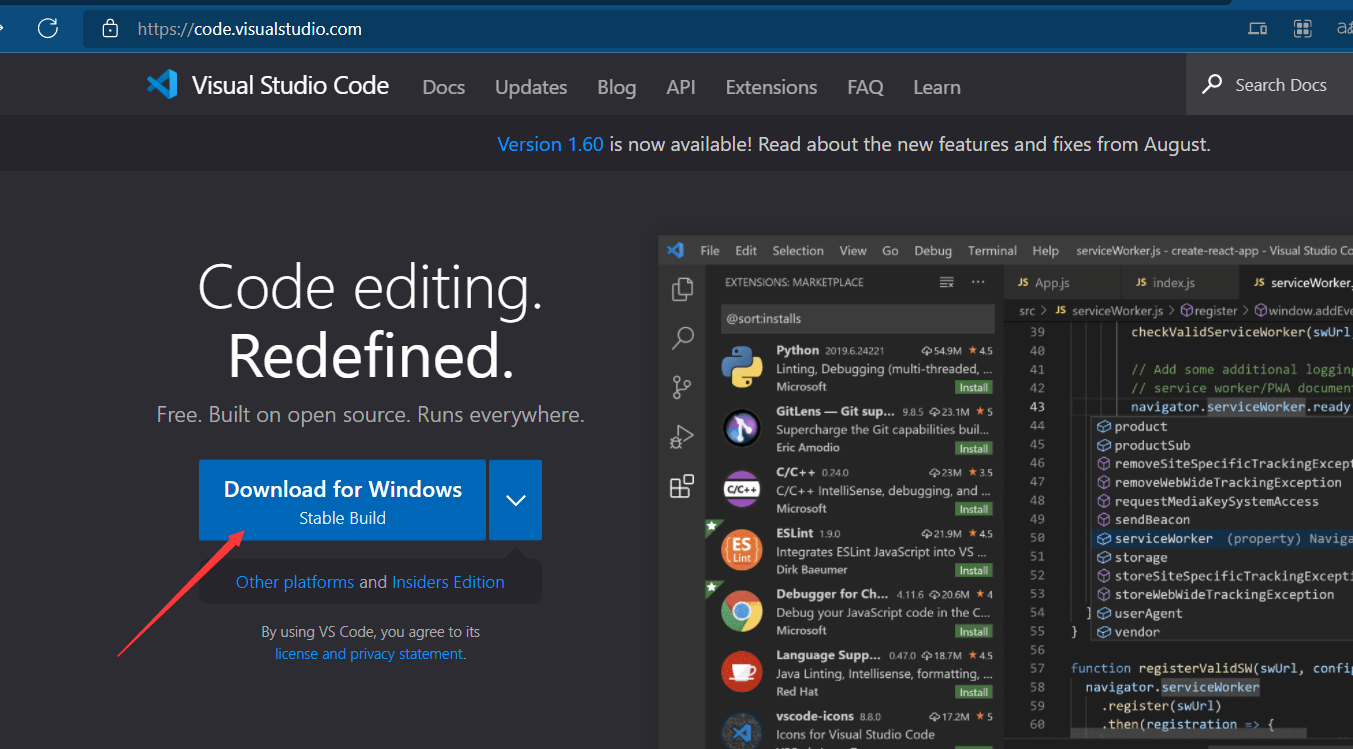Open Source Control icon in activity bar

[x=683, y=387]
